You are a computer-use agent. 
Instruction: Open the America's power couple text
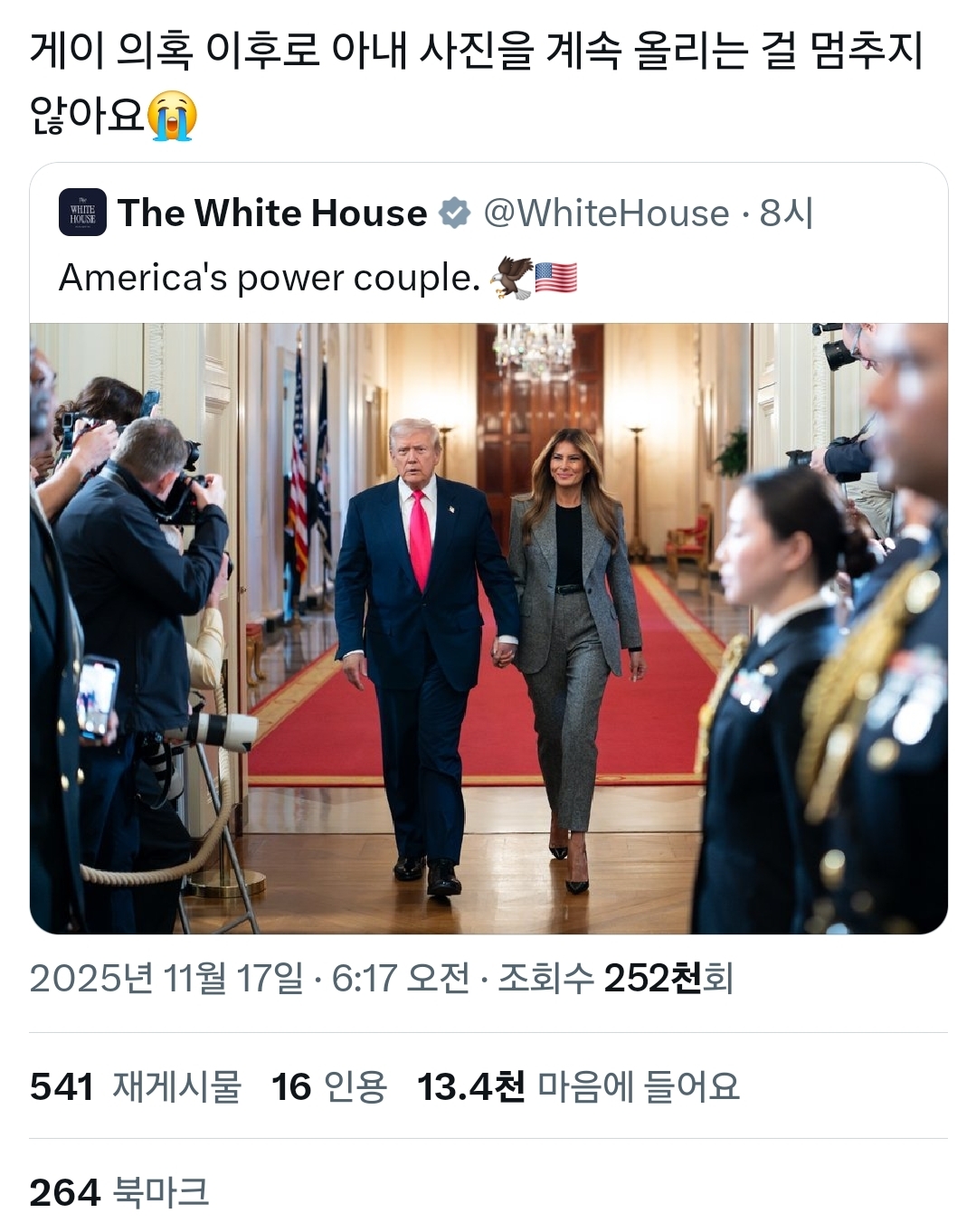coord(270,278)
